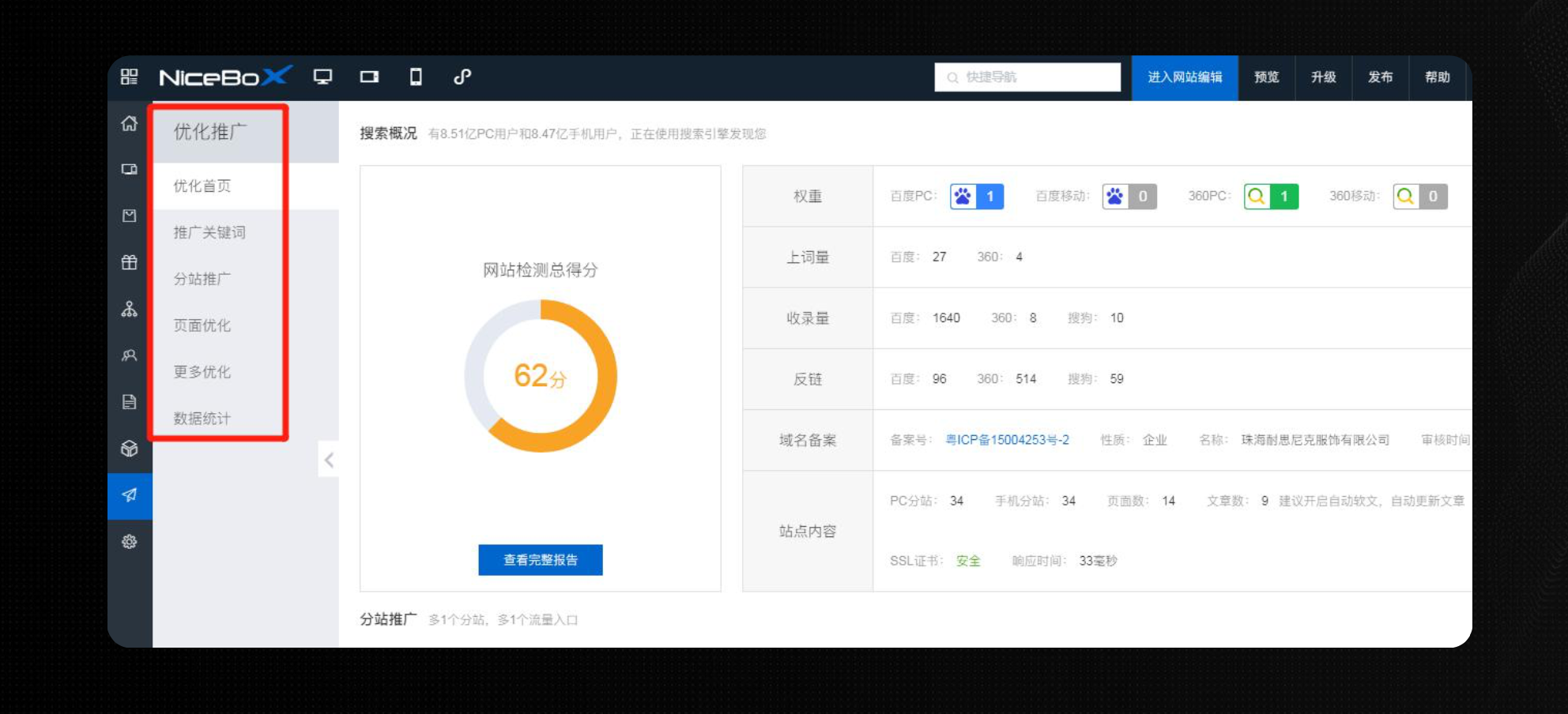Click the Baidu mobile paw weight badge

point(1129,196)
